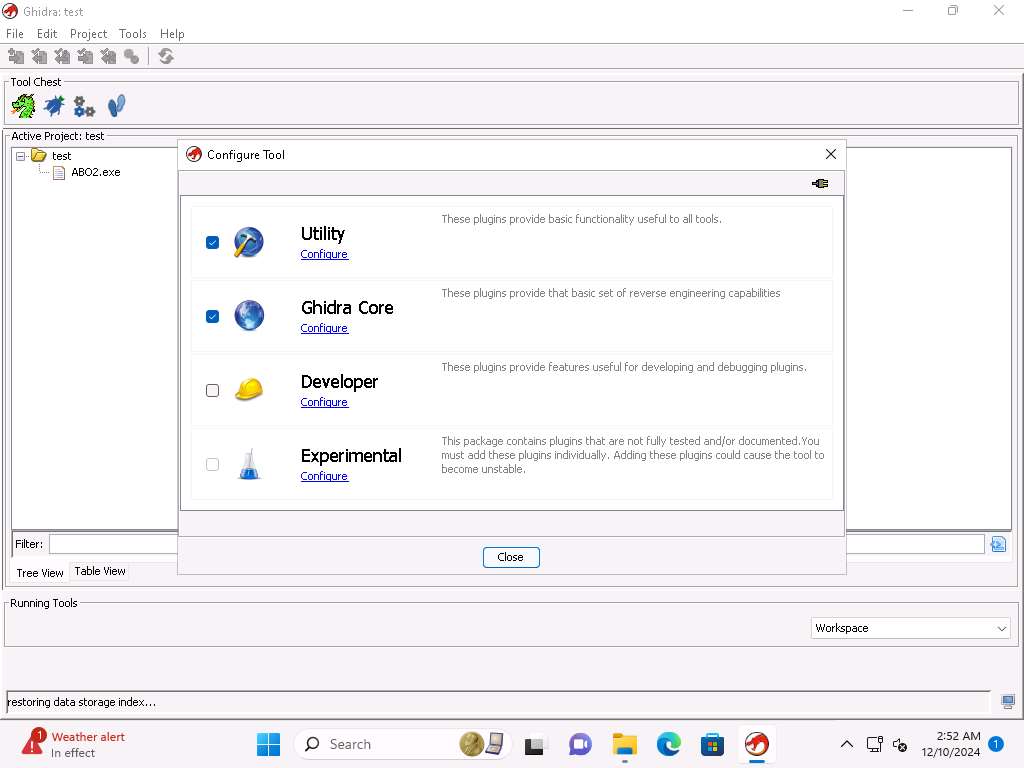Click the plug icon in Configure Tool
1024x768 pixels.
[x=820, y=183]
